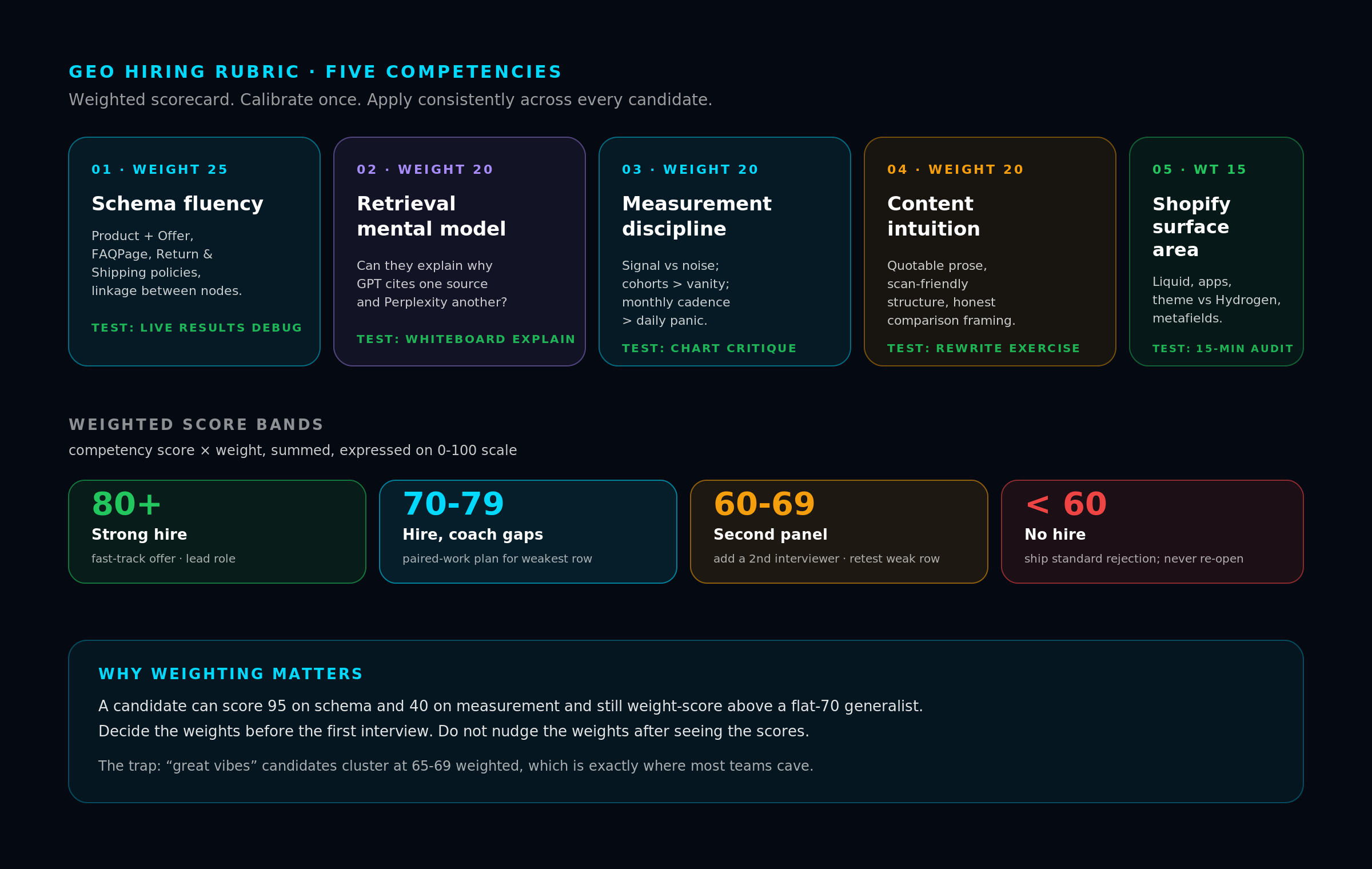This screenshot has height=869, width=1372.
Task: Click TEST: REWRITE EXERCISE label
Action: coord(983,348)
